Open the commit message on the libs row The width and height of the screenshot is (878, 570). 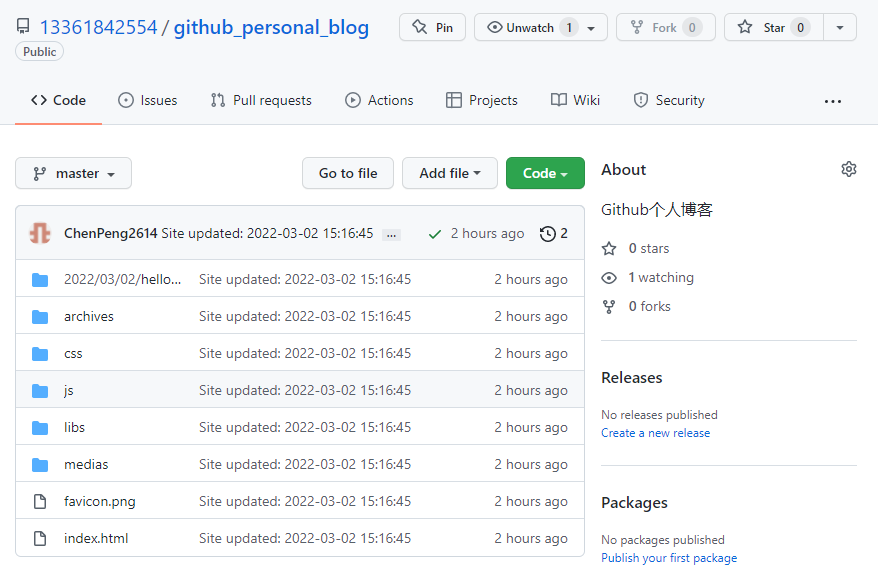tap(305, 427)
